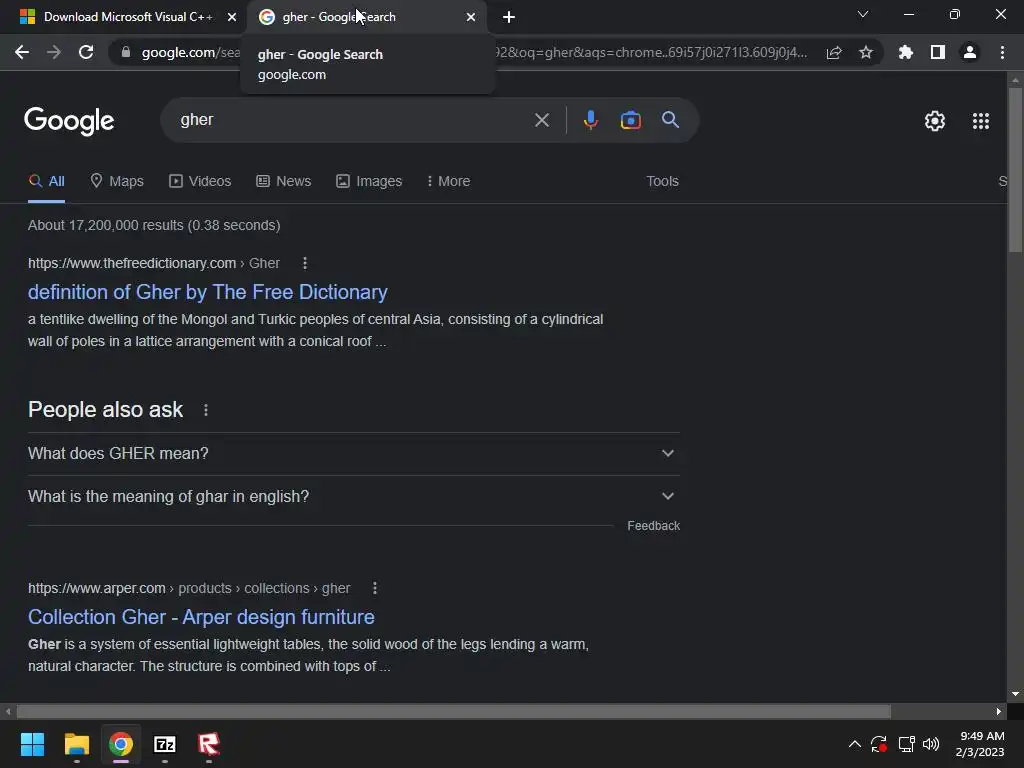The image size is (1024, 768).
Task: Open the tab search dropdown arrow
Action: 863,14
